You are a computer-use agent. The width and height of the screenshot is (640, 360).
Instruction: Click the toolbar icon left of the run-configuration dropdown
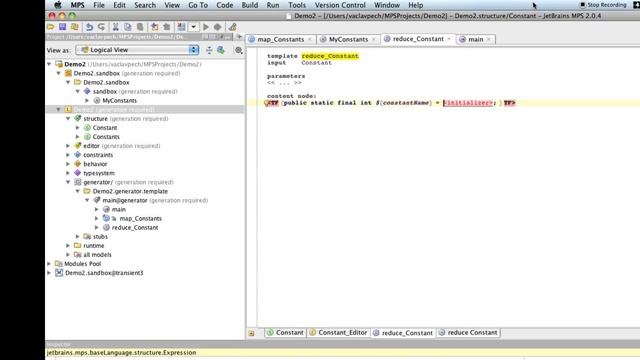pyautogui.click(x=181, y=27)
